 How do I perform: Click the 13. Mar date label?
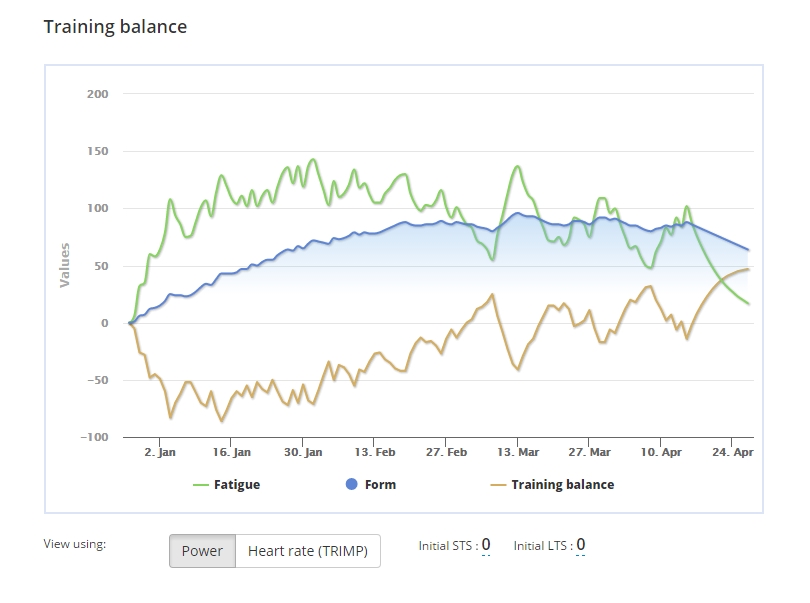point(517,452)
